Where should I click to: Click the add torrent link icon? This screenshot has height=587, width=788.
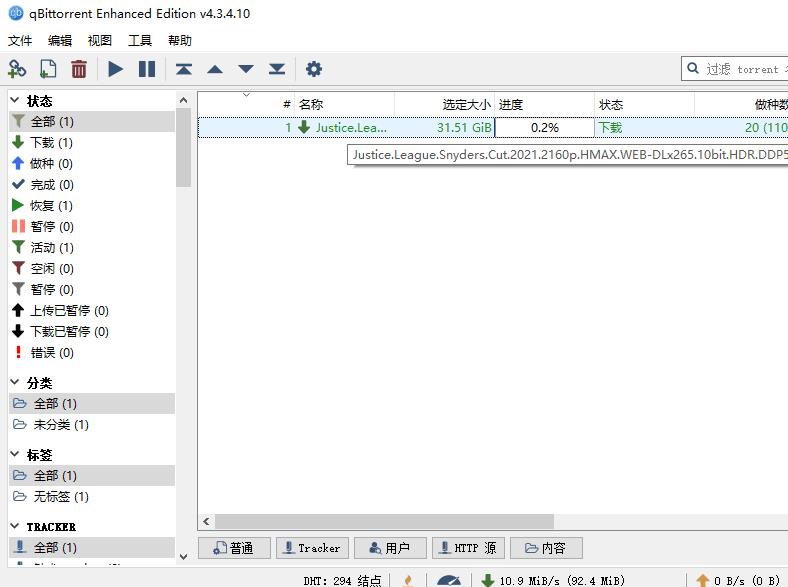point(17,69)
